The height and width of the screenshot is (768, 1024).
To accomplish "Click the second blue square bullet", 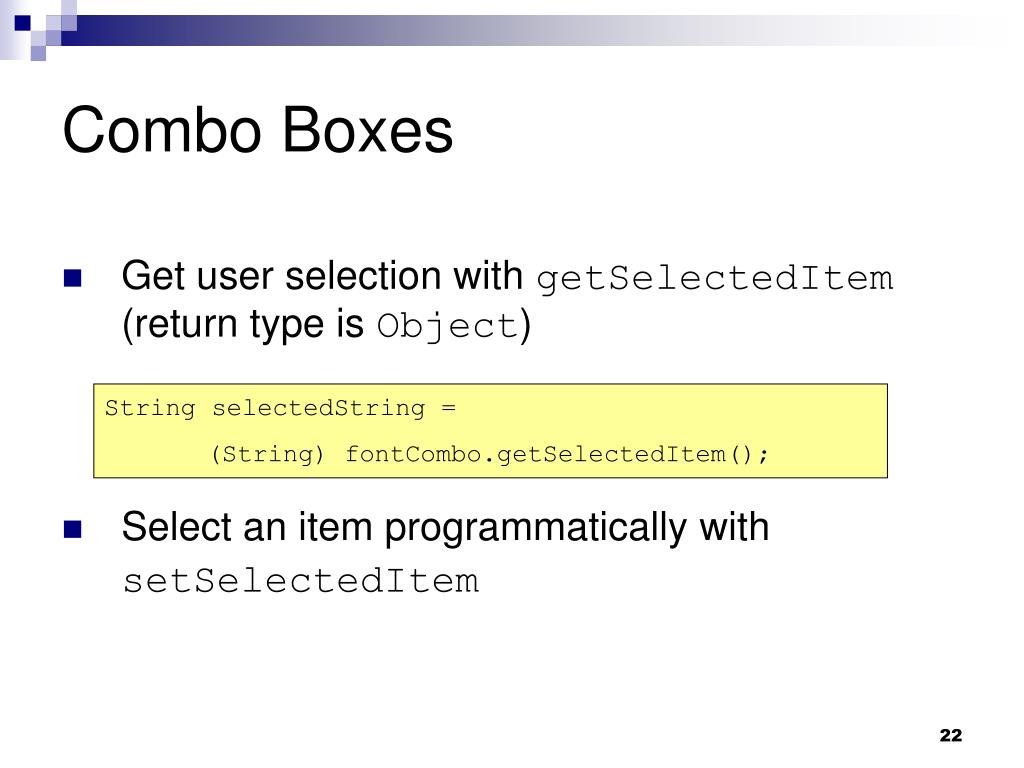I will (72, 529).
